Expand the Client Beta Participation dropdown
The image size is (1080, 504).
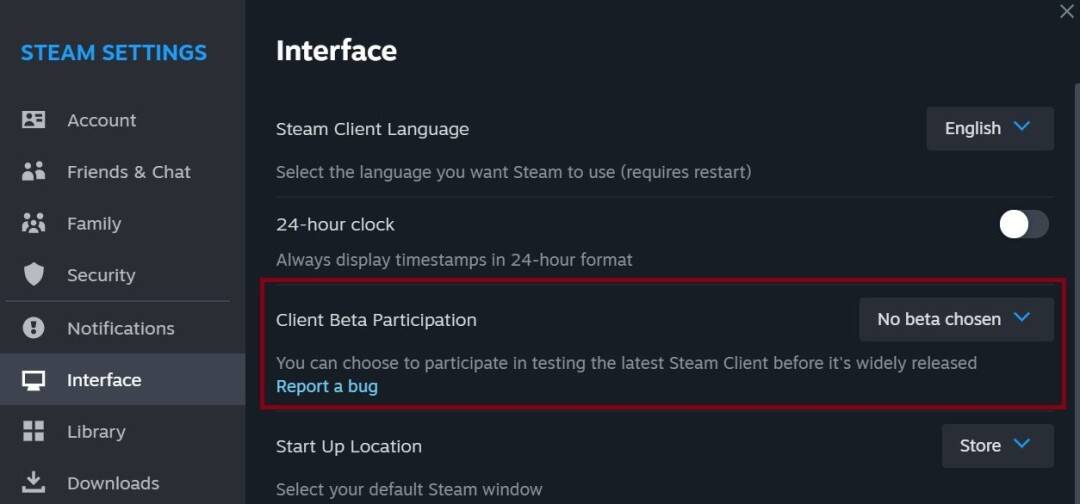tap(956, 319)
